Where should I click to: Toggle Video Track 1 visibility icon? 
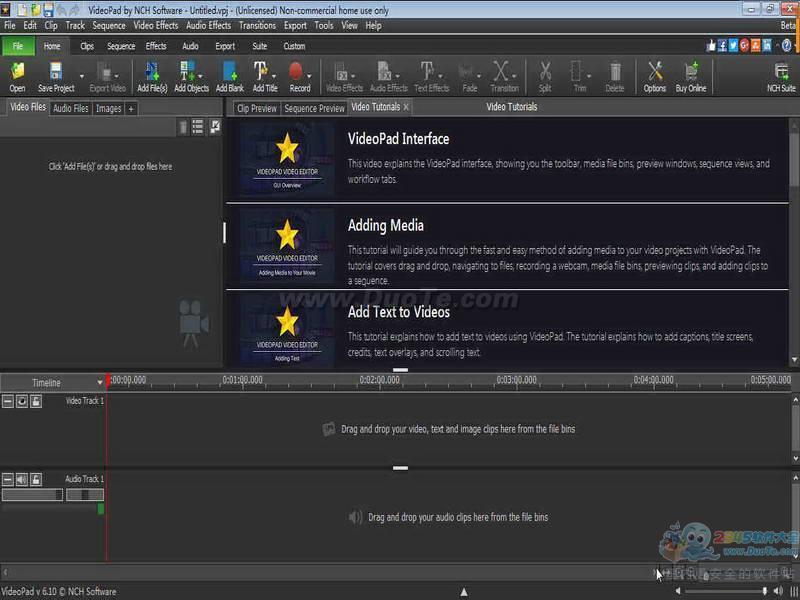click(21, 402)
